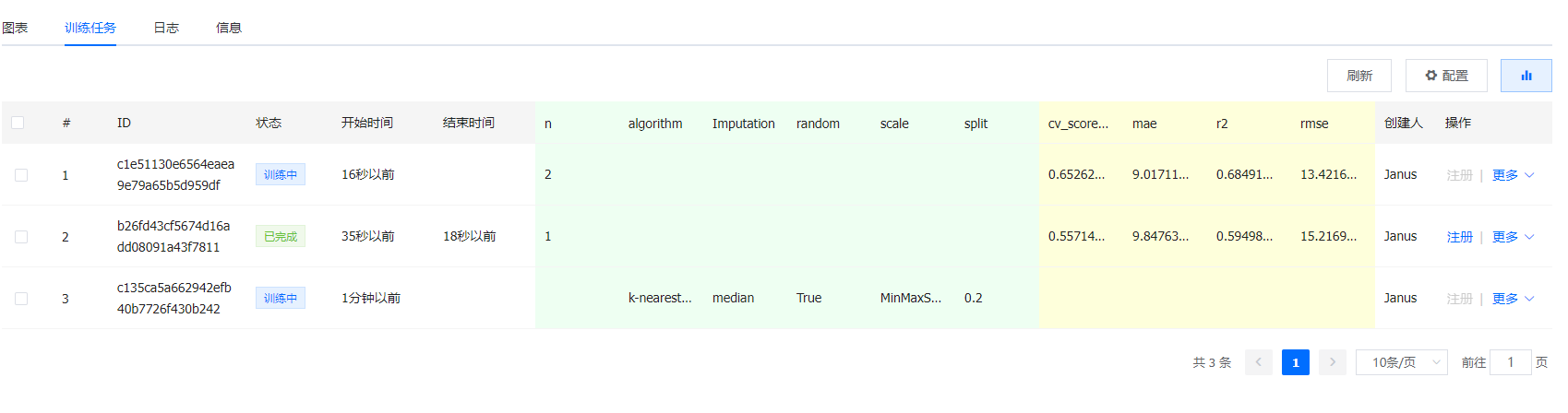Screen dimensions: 1568x413
Task: Click the 配置 gear settings button
Action: pos(1446,76)
